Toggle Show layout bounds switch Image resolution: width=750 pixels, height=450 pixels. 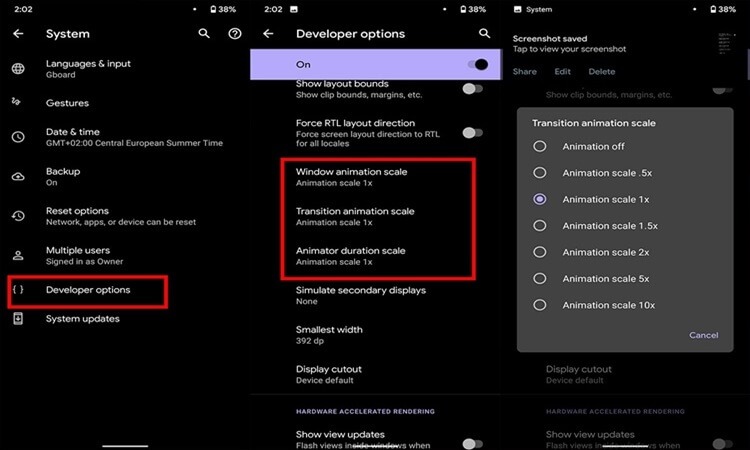point(473,88)
